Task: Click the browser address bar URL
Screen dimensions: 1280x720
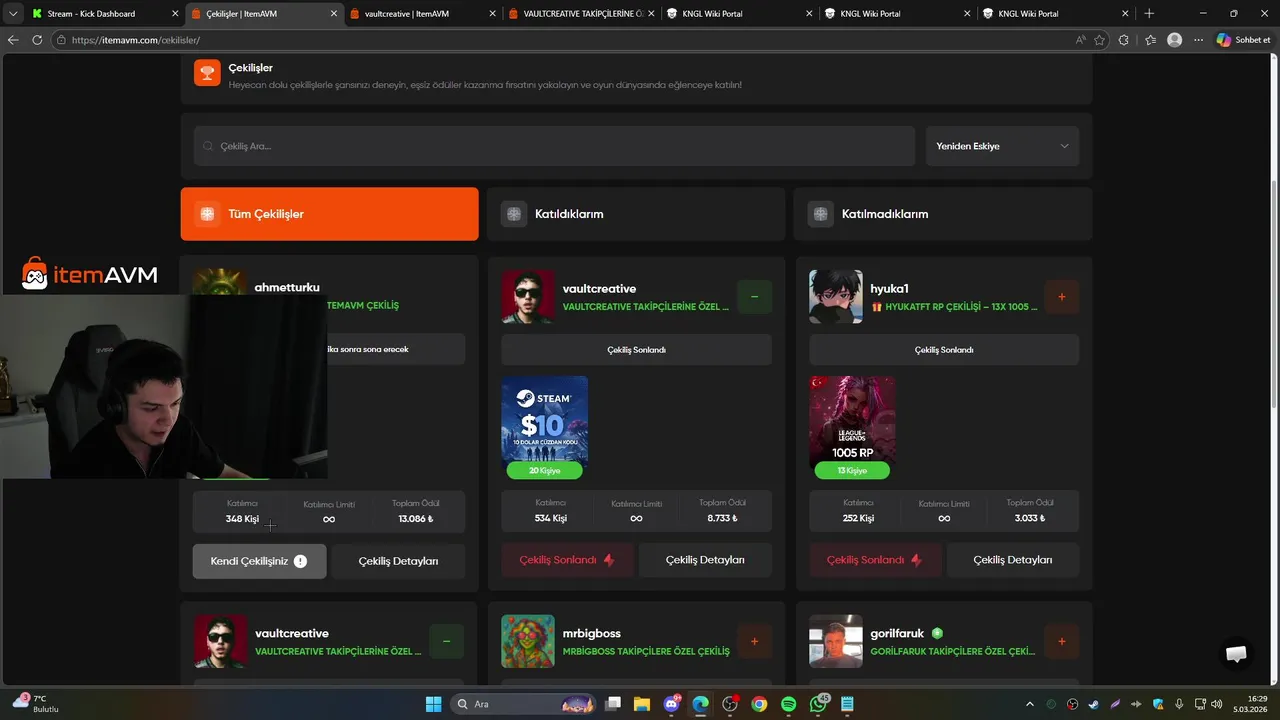Action: [136, 40]
